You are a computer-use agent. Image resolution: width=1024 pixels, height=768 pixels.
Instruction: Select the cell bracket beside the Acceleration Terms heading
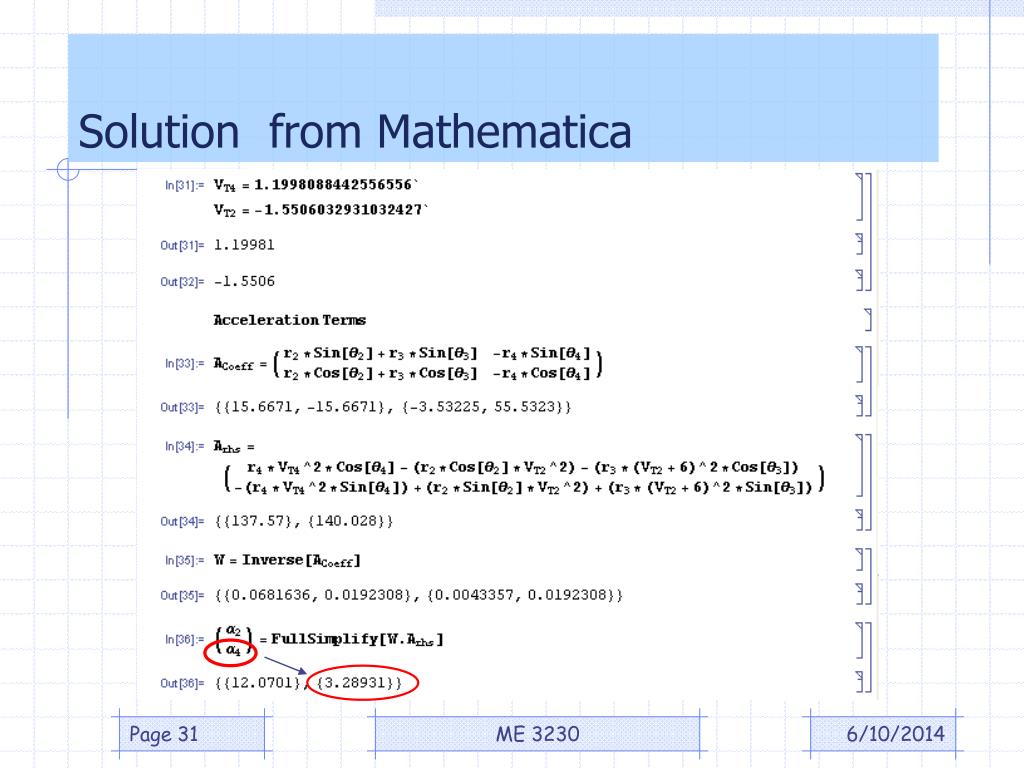point(867,320)
